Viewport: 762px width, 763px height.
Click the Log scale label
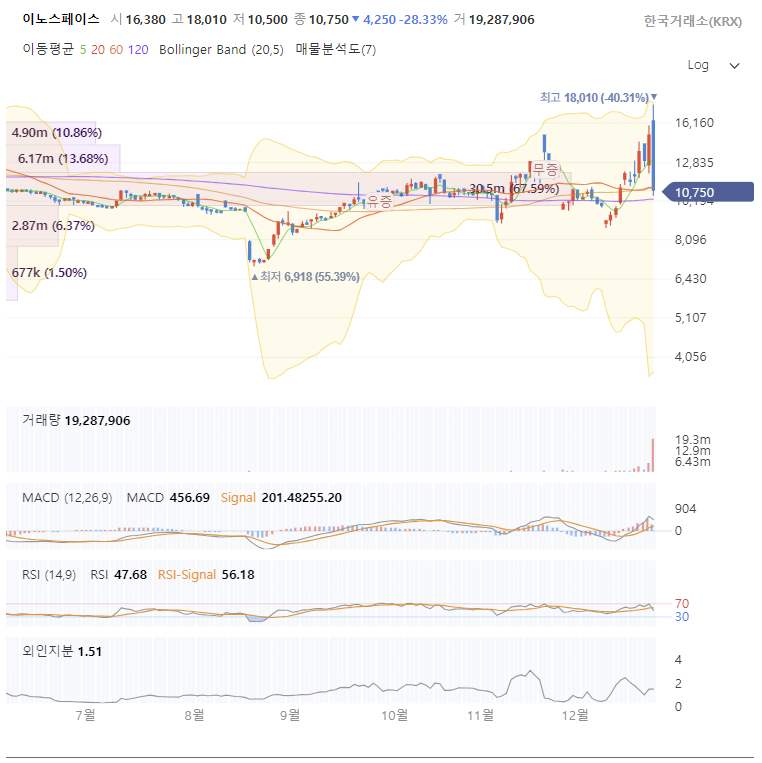click(698, 65)
